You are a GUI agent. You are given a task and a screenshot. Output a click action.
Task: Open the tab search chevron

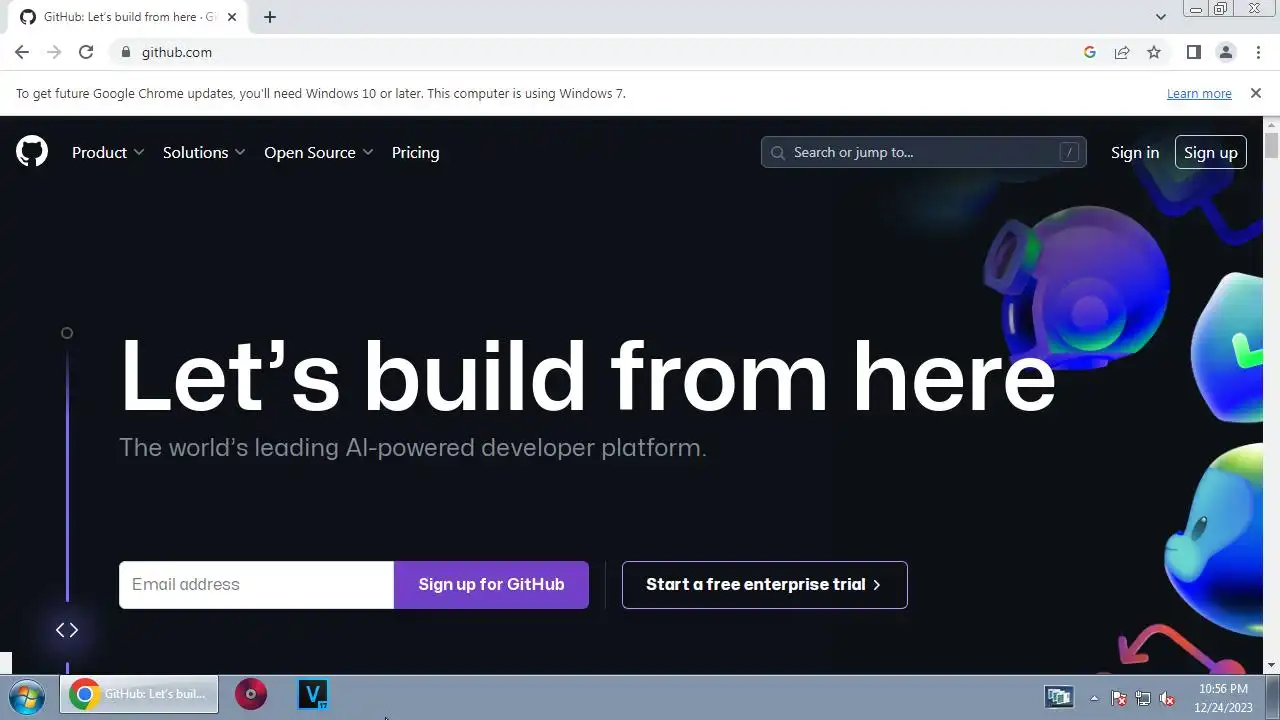click(1160, 17)
